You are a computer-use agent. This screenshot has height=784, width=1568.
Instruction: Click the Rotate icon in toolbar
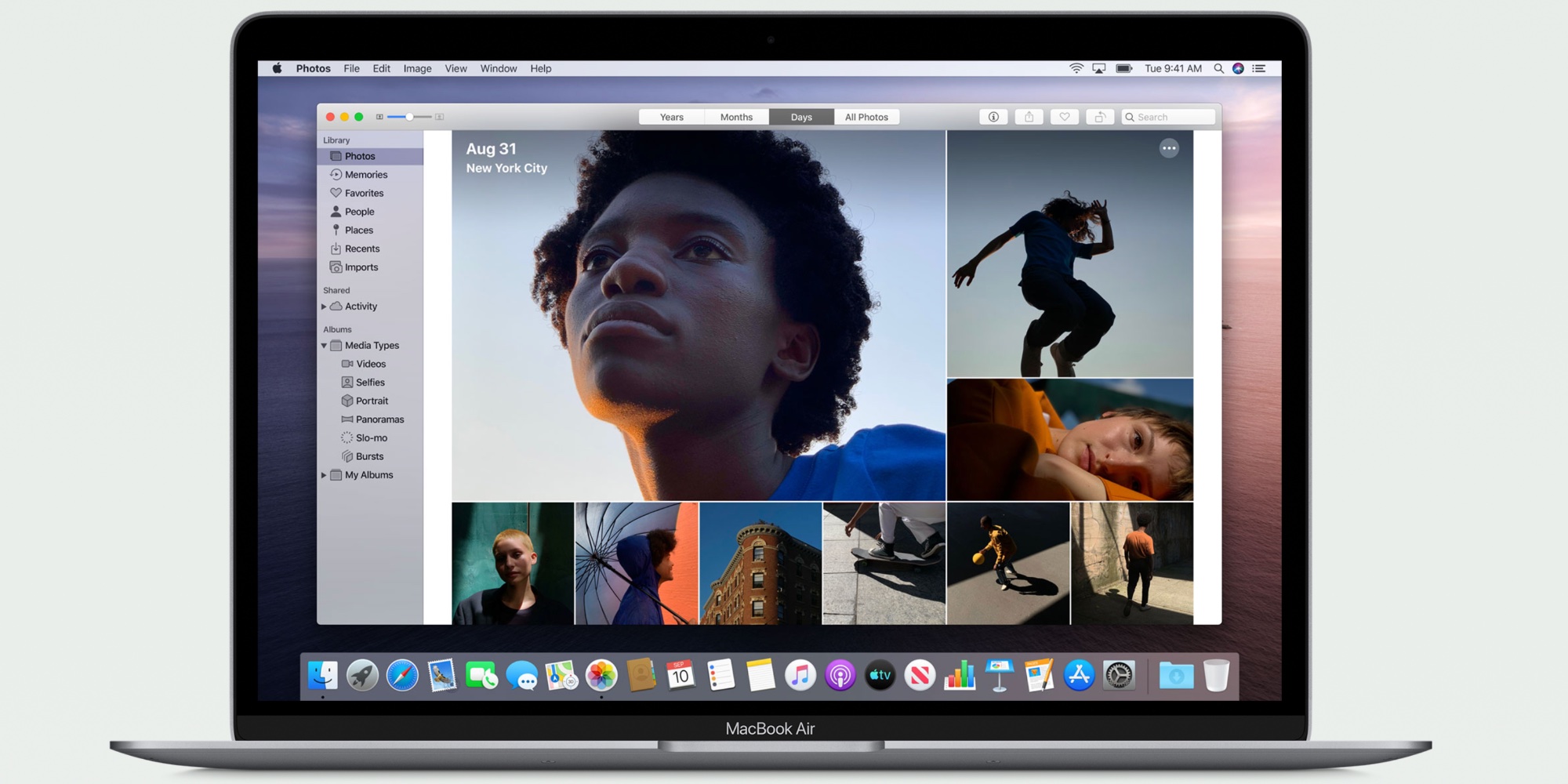point(1099,117)
